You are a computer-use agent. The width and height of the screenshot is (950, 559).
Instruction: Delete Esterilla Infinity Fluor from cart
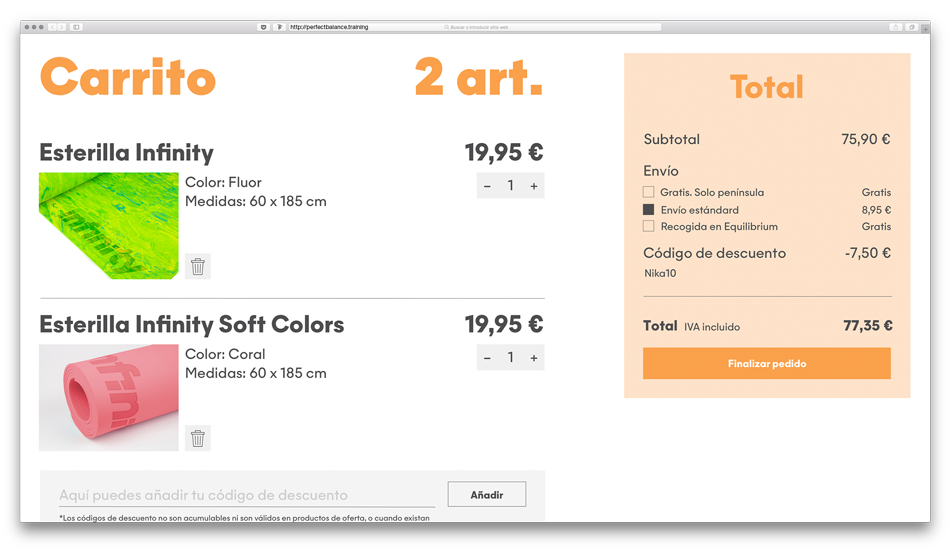point(198,266)
